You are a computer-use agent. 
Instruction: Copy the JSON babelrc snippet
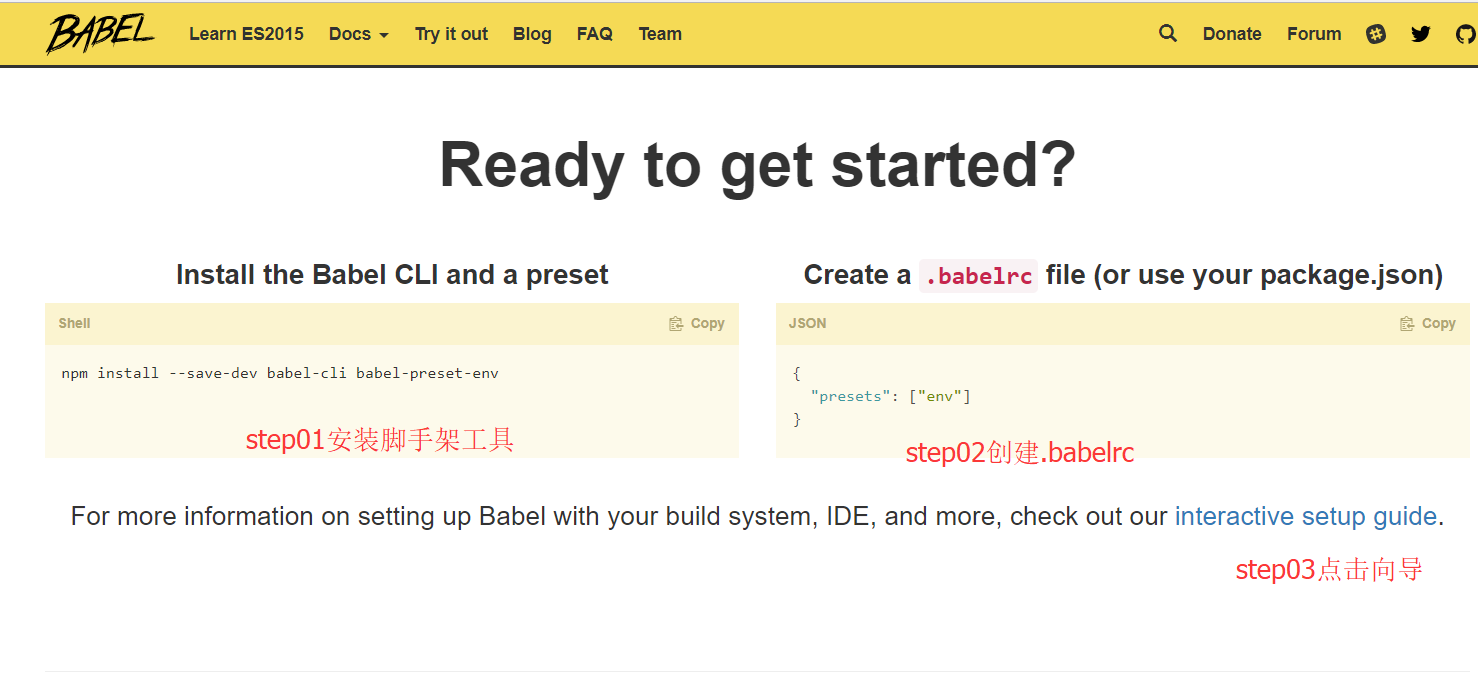(1428, 323)
